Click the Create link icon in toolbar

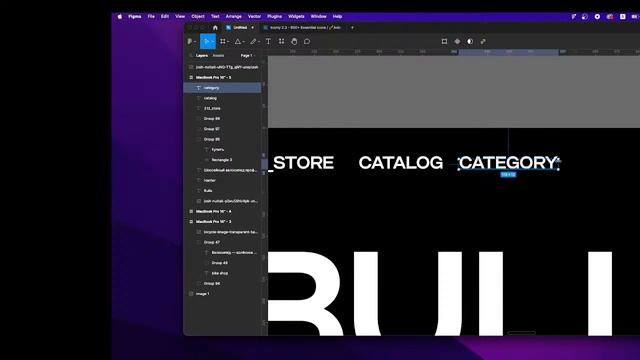pos(483,41)
